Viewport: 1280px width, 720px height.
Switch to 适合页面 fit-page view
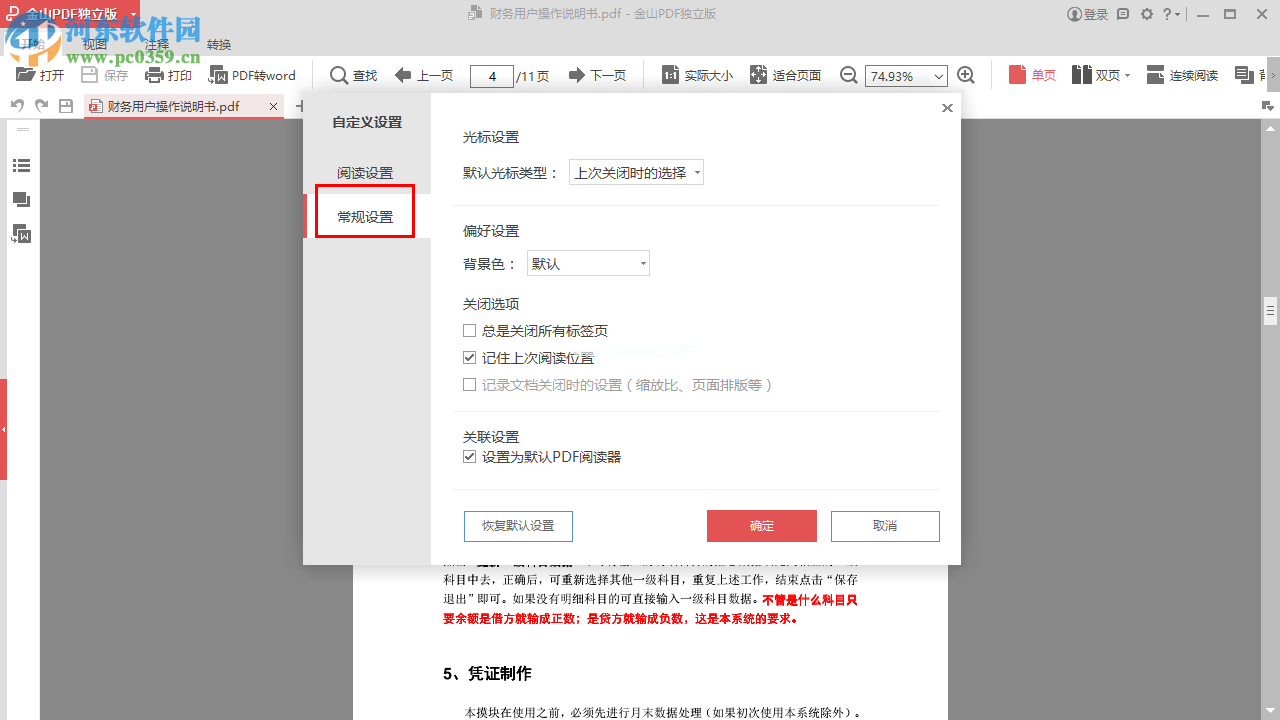pos(786,75)
